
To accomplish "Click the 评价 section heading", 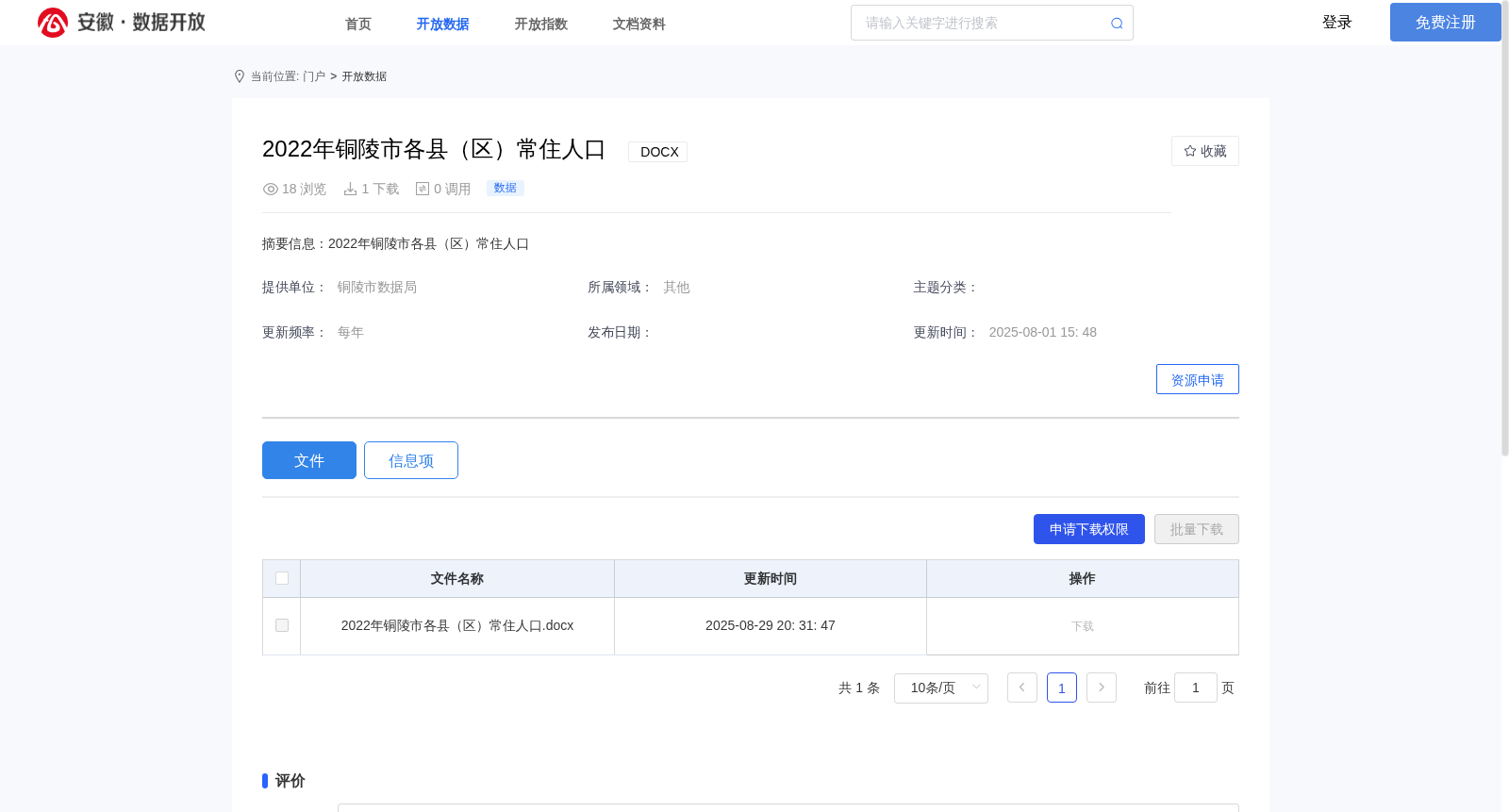I will point(290,781).
